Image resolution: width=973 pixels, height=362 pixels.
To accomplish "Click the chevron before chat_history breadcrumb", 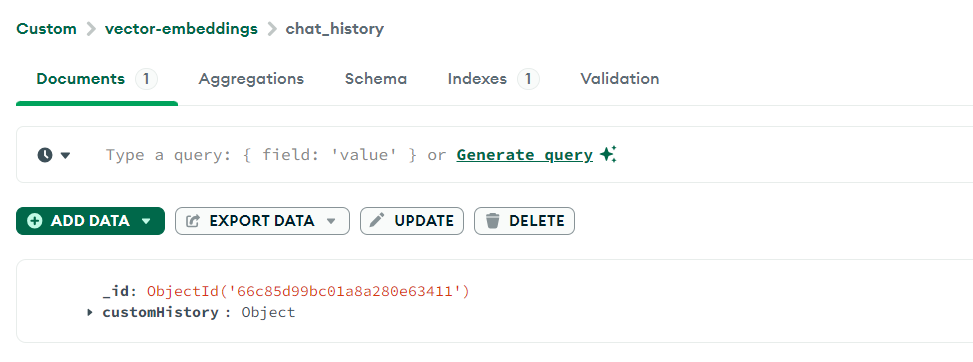I will tap(271, 29).
